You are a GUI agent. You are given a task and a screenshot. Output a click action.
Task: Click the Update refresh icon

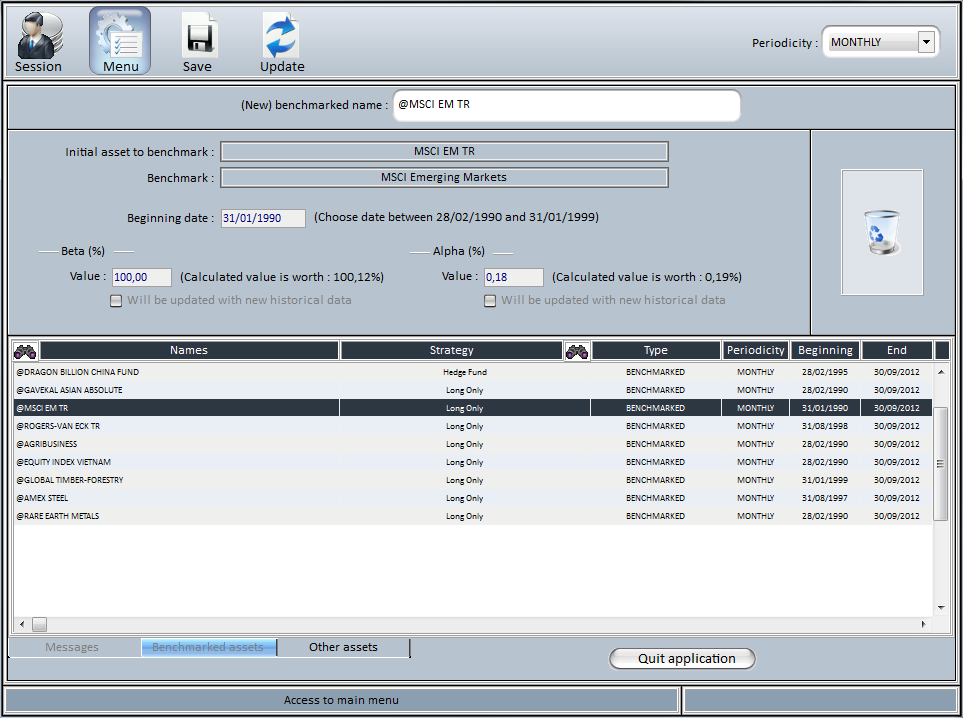point(282,42)
